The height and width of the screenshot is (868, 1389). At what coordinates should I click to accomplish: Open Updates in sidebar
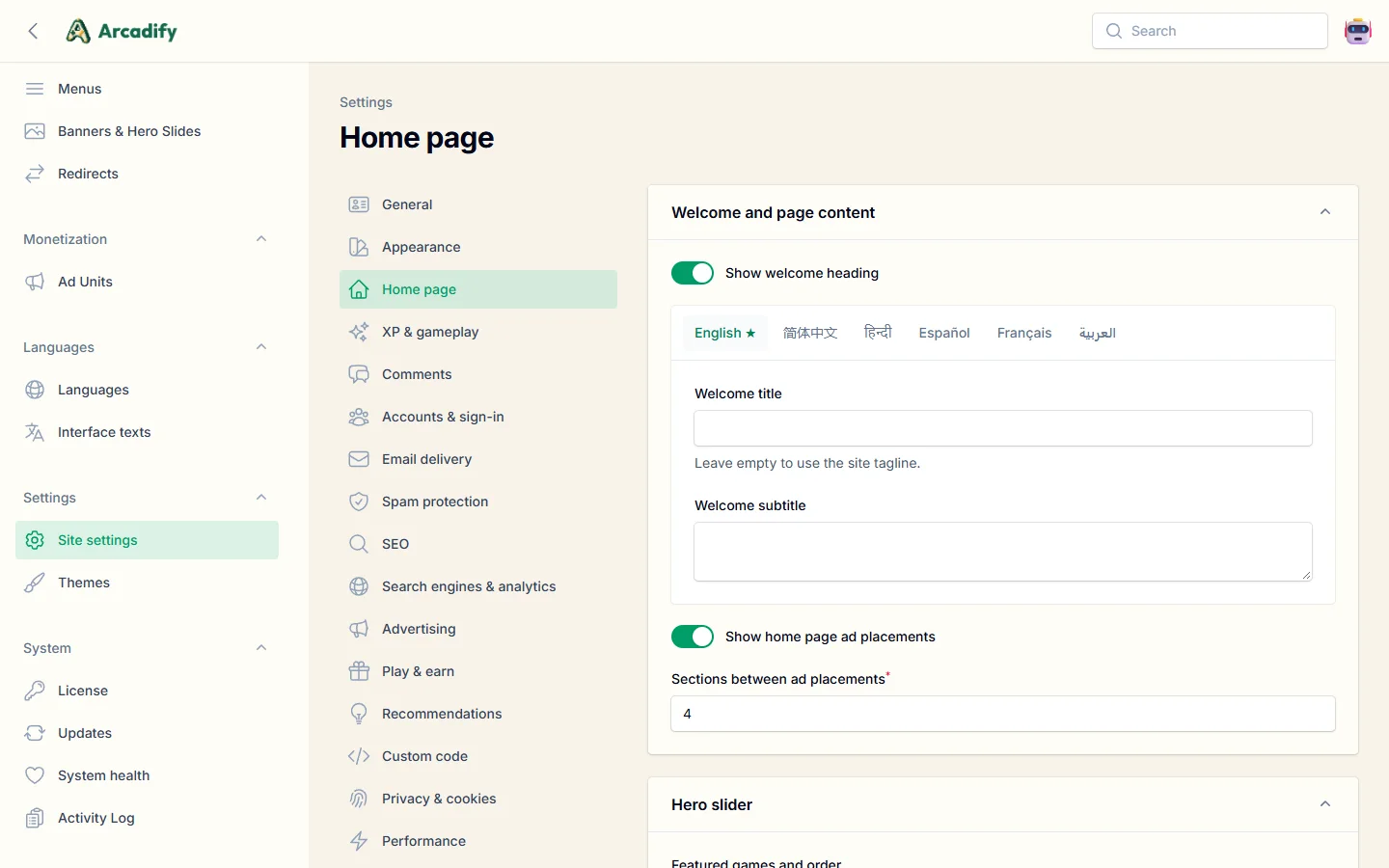click(147, 733)
